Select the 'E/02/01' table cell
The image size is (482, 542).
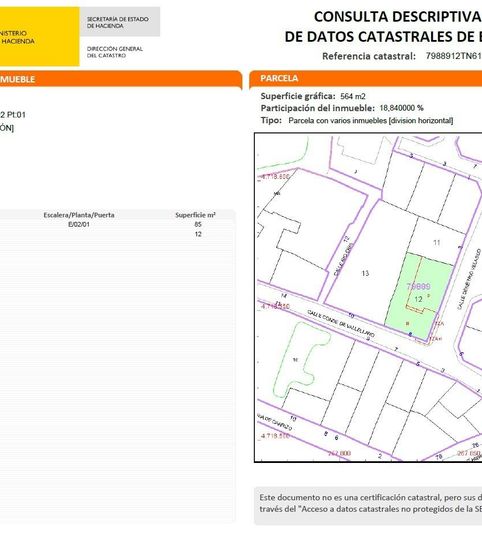click(x=79, y=224)
